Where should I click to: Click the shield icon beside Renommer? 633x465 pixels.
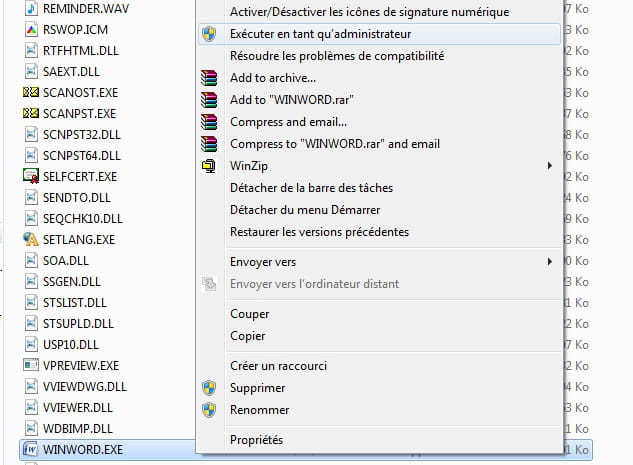click(x=209, y=410)
